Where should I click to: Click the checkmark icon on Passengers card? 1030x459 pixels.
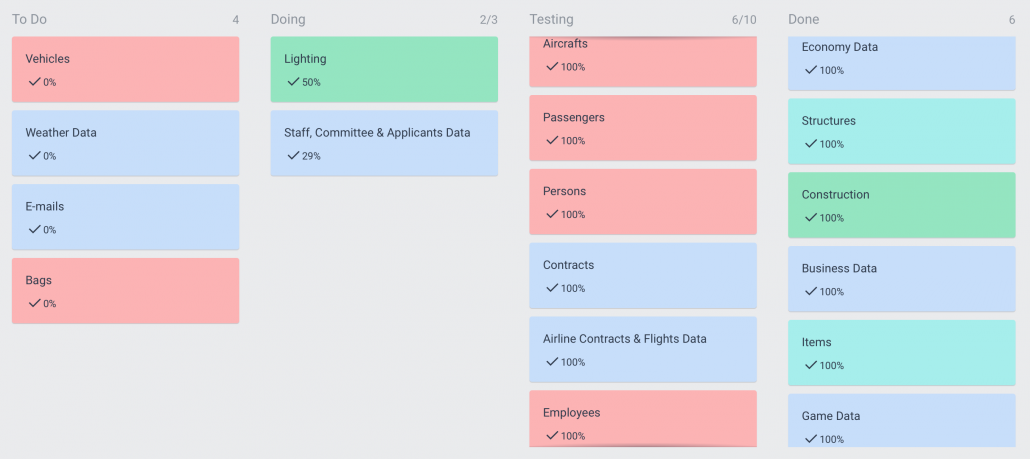552,141
